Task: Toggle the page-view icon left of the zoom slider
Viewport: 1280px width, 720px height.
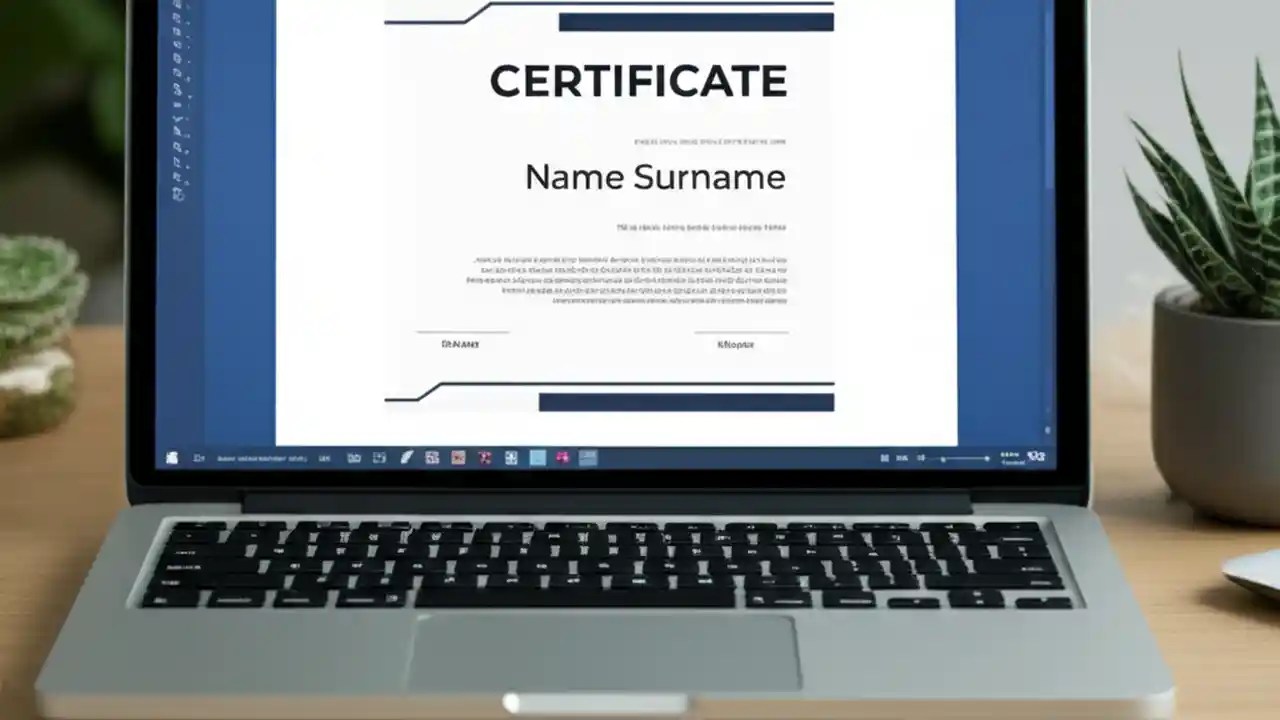Action: (x=884, y=457)
